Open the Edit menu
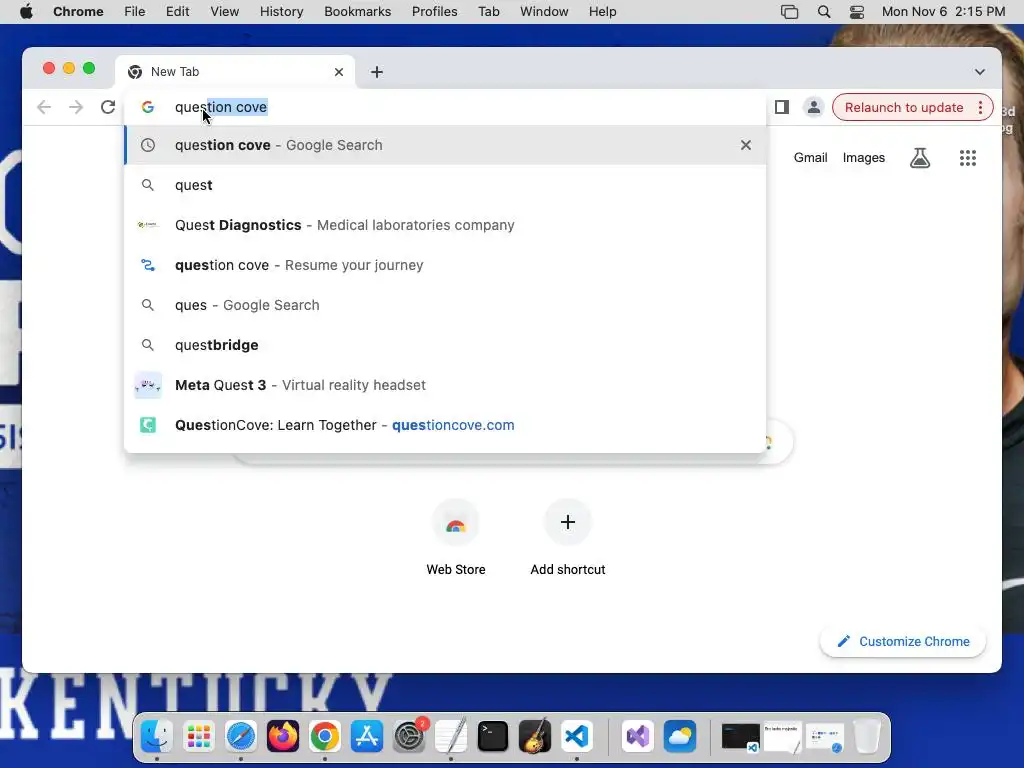 coord(177,12)
